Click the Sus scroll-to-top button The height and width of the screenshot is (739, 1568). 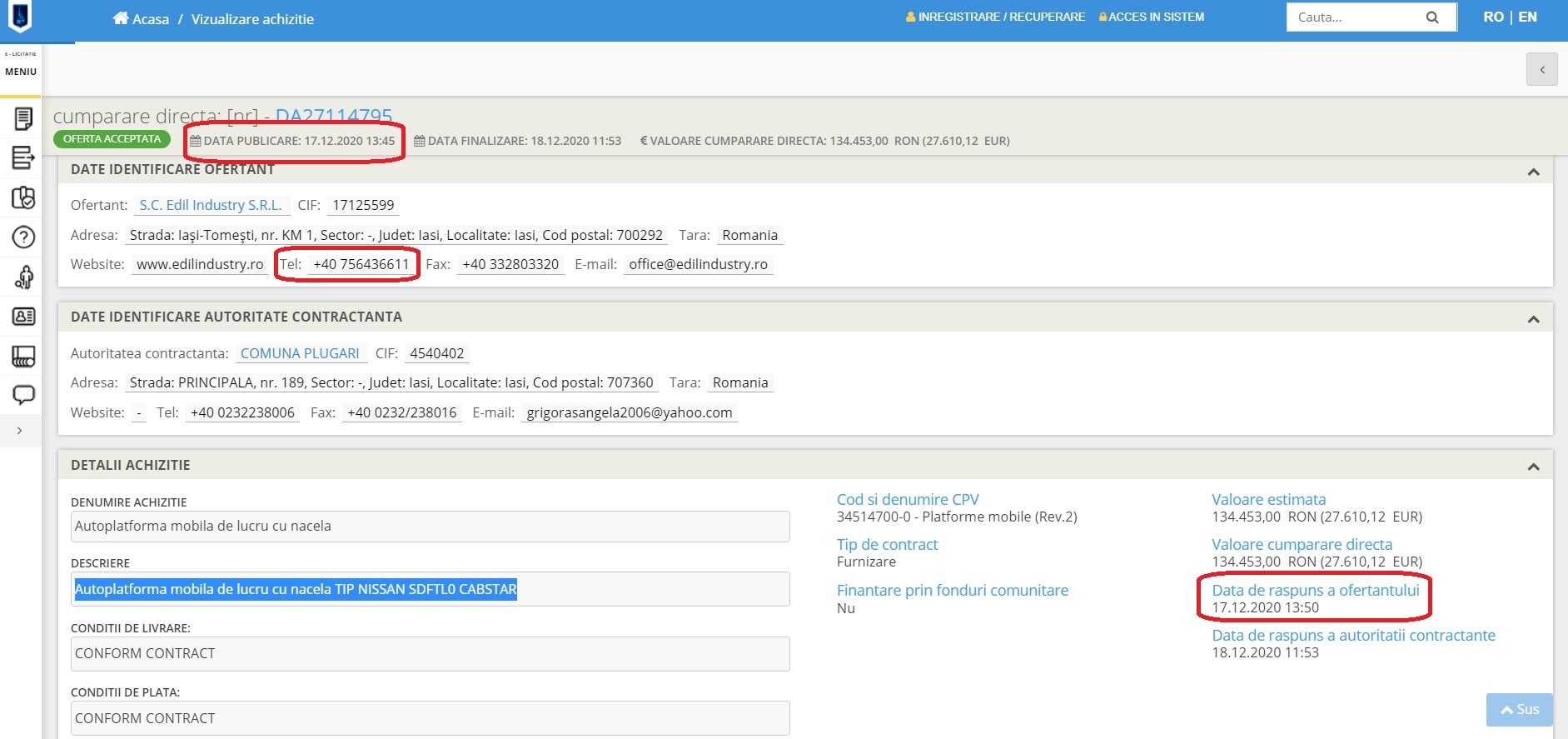(x=1519, y=709)
